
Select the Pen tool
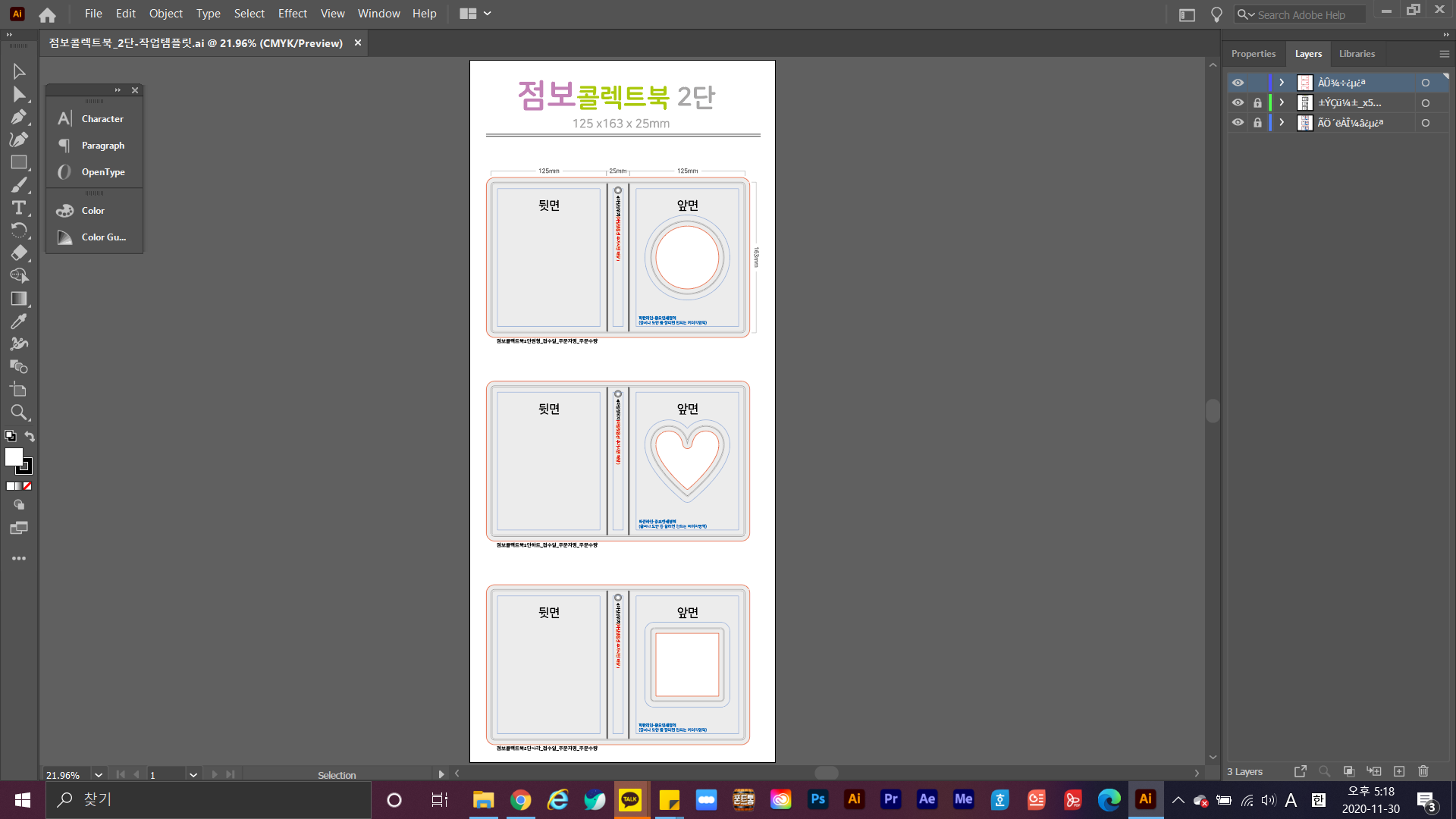pyautogui.click(x=19, y=117)
